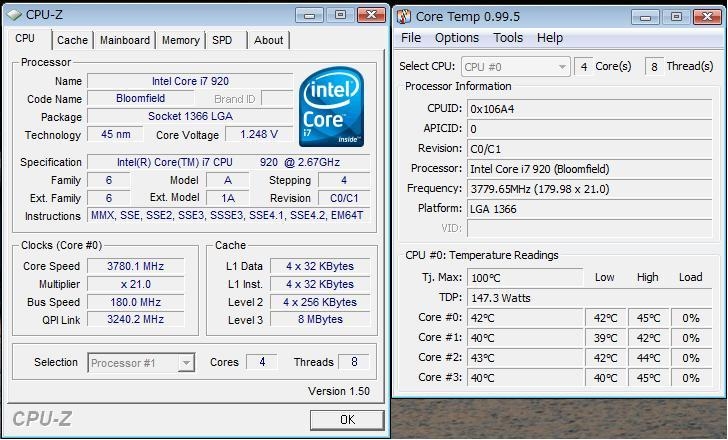Click the Cores count 4 in CPU-Z

tap(262, 362)
